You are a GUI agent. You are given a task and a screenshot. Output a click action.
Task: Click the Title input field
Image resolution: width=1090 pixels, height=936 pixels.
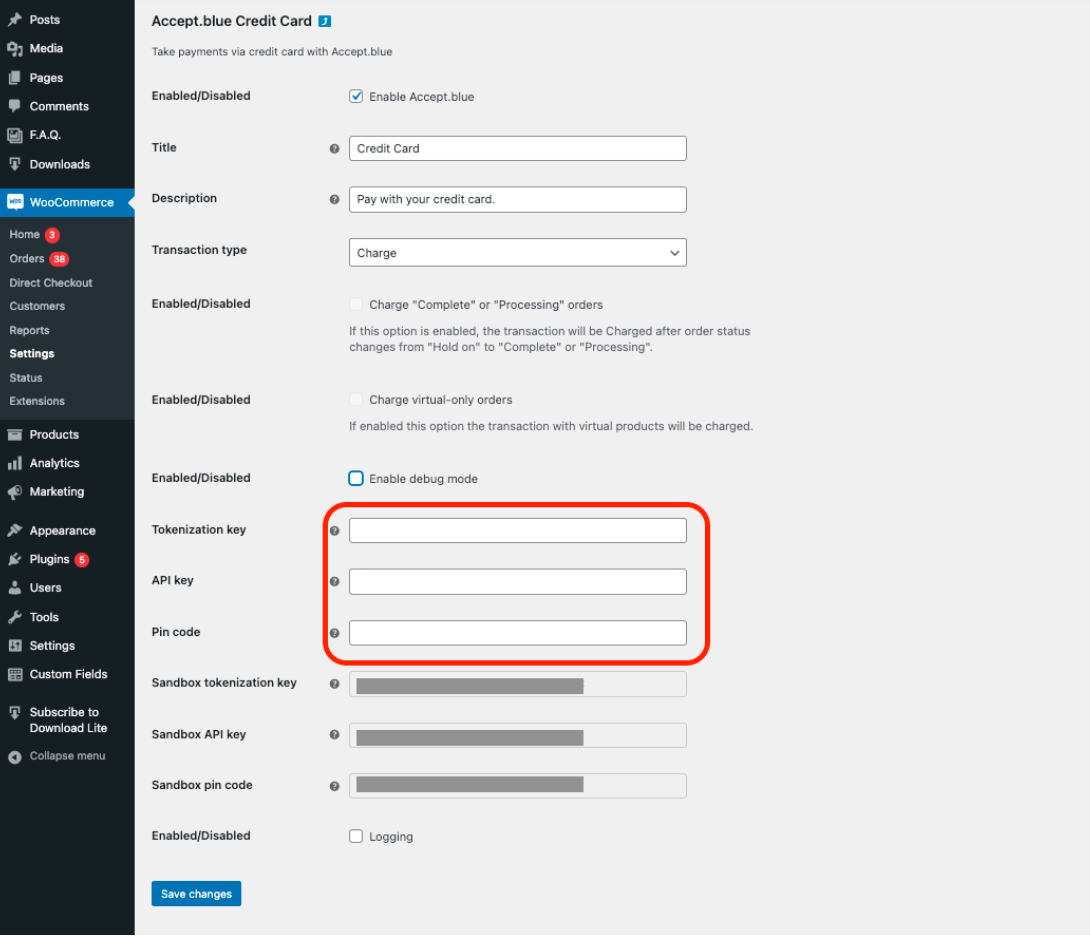point(517,148)
